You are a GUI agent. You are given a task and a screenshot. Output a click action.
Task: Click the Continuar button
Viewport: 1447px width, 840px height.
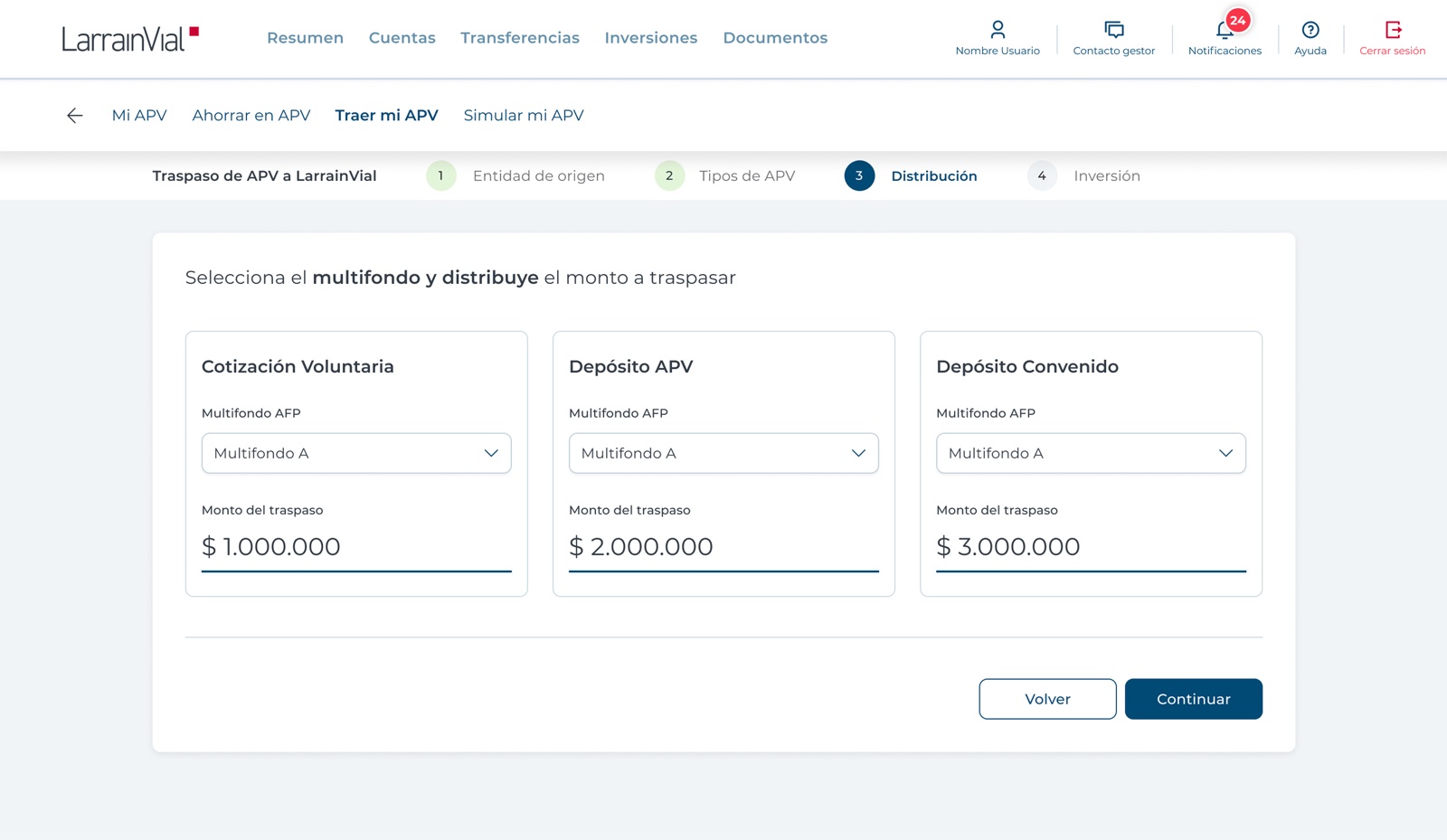1194,699
